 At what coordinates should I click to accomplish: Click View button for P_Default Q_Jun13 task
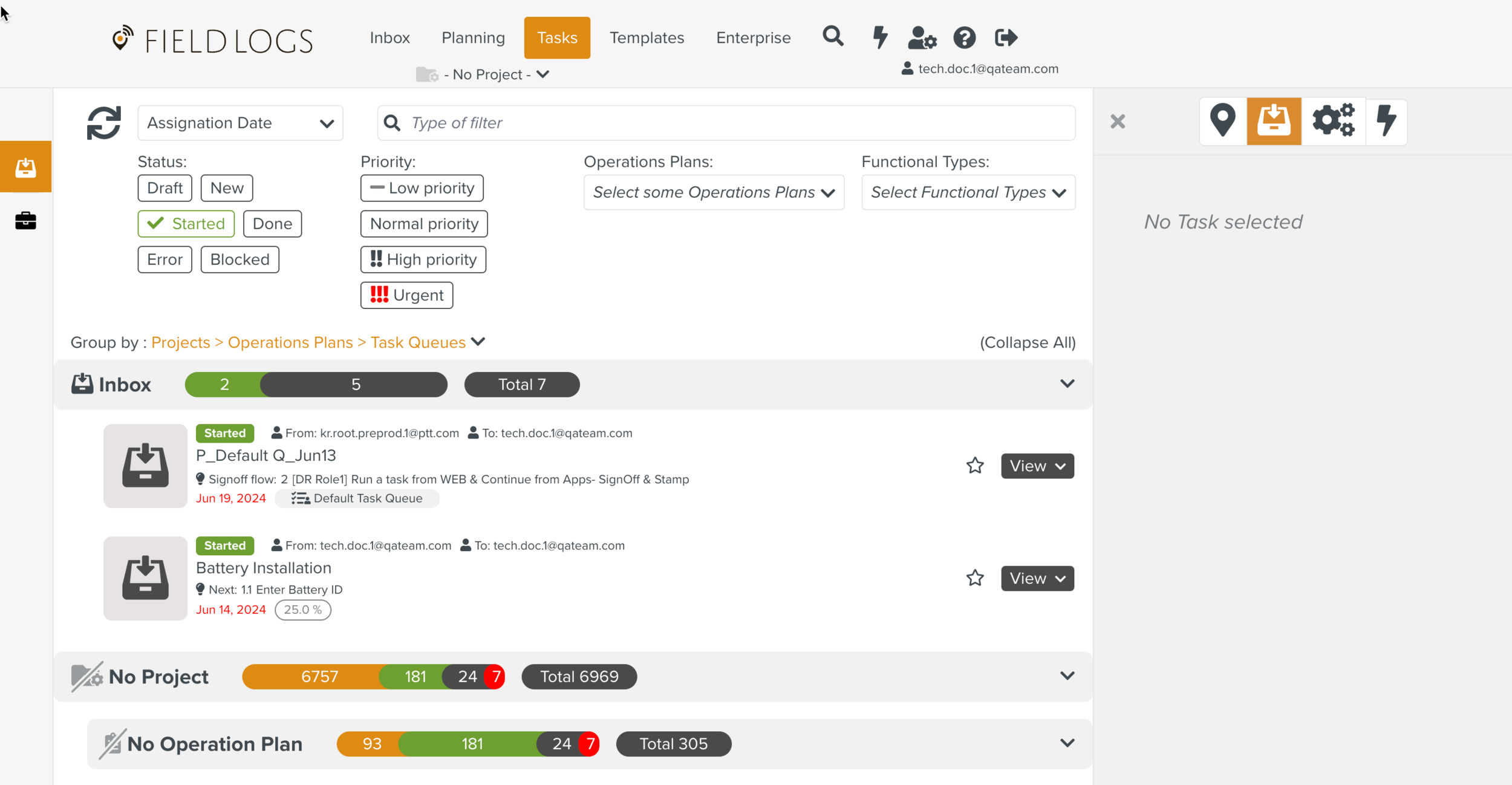point(1037,466)
